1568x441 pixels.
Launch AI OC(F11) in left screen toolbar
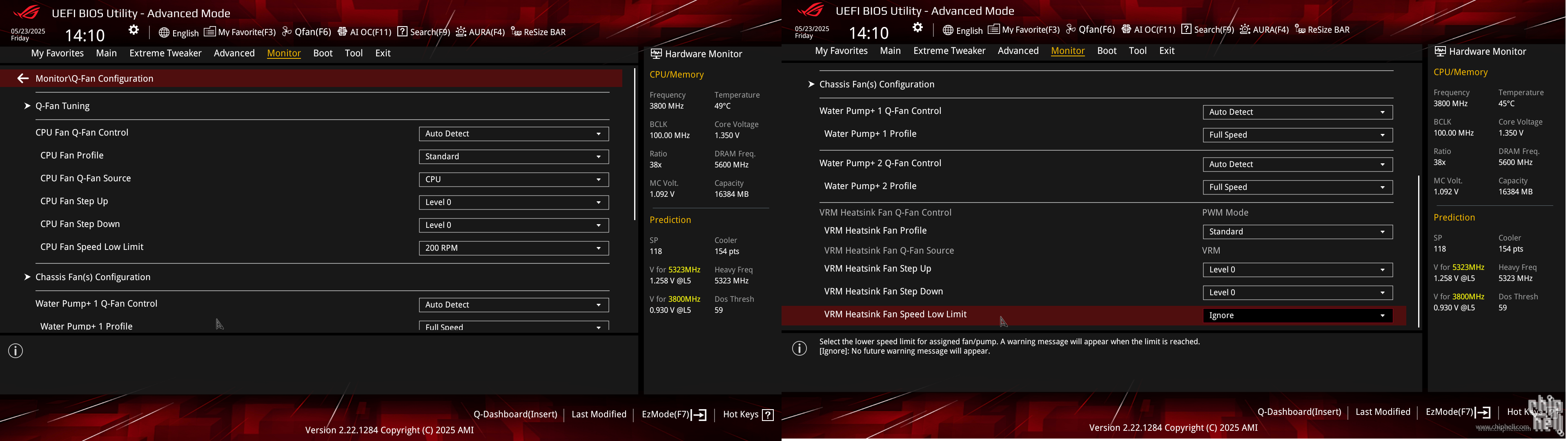[364, 32]
